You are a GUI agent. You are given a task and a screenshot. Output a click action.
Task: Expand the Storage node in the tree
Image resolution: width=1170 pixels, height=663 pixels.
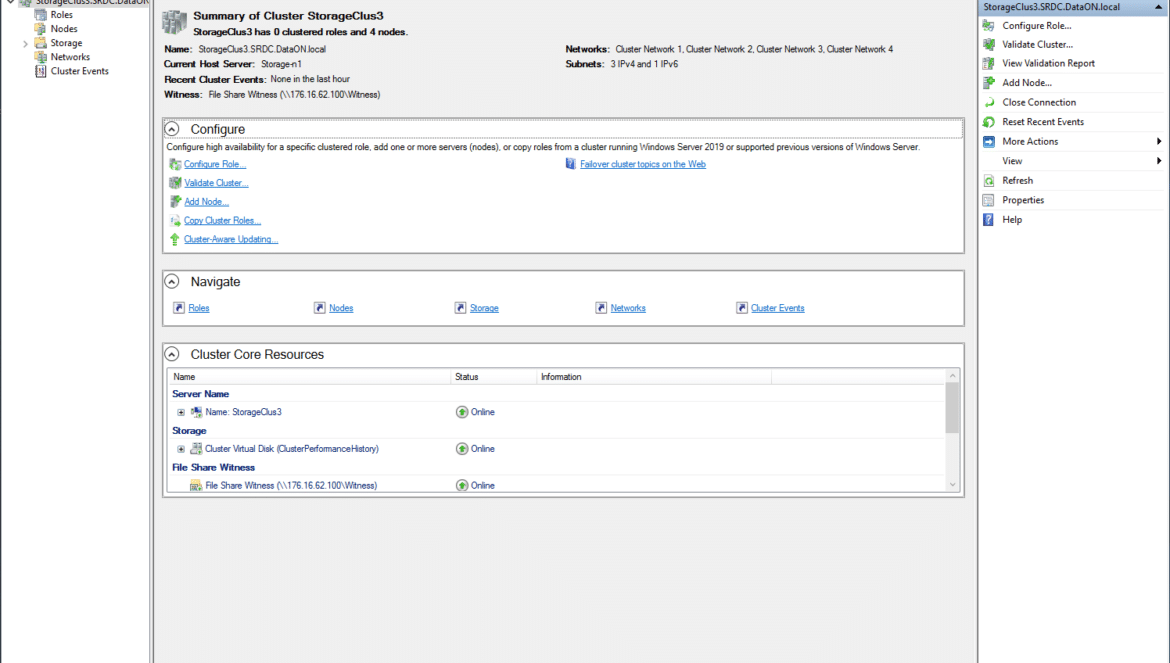(25, 44)
